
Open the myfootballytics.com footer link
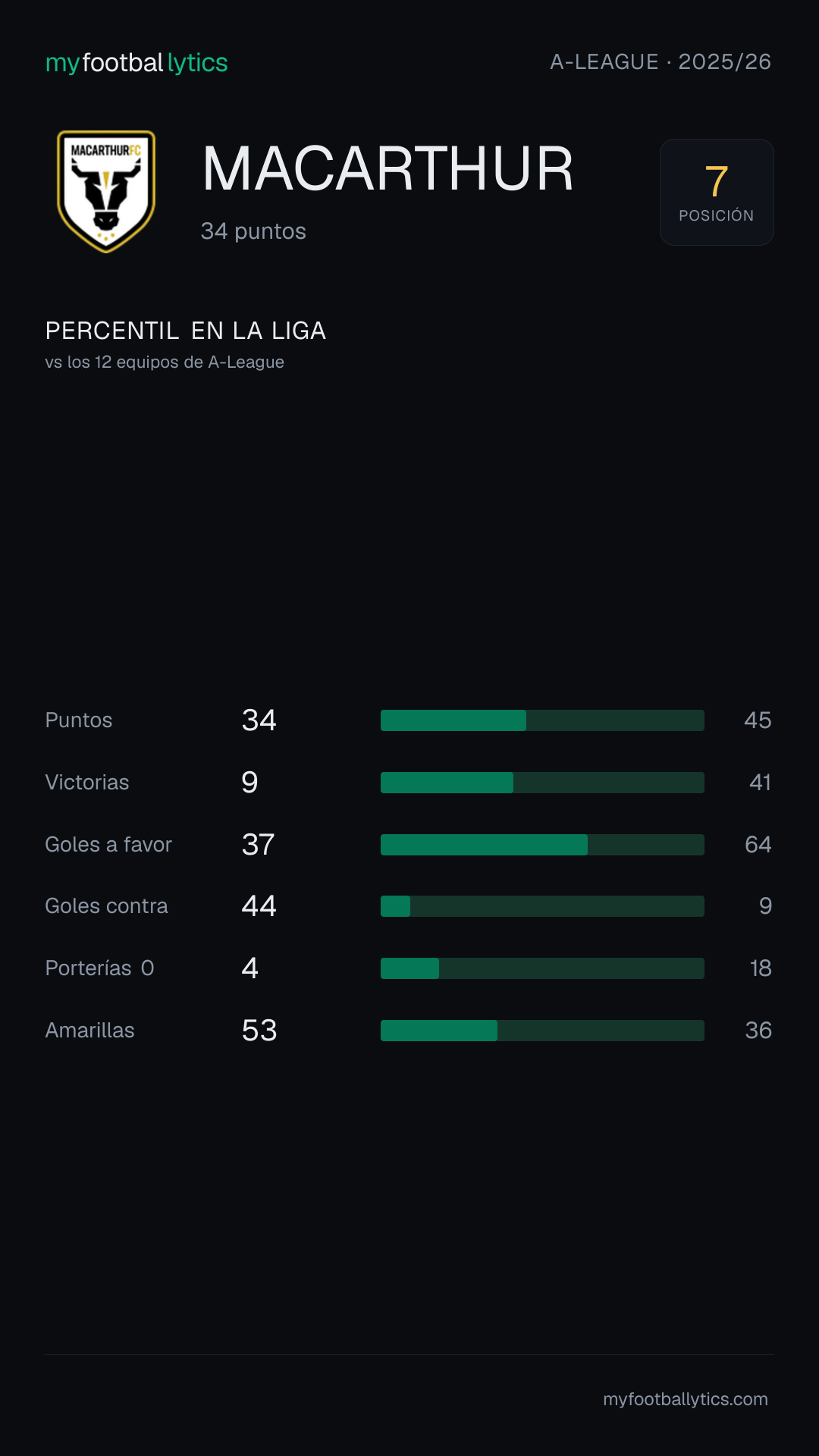(686, 1399)
